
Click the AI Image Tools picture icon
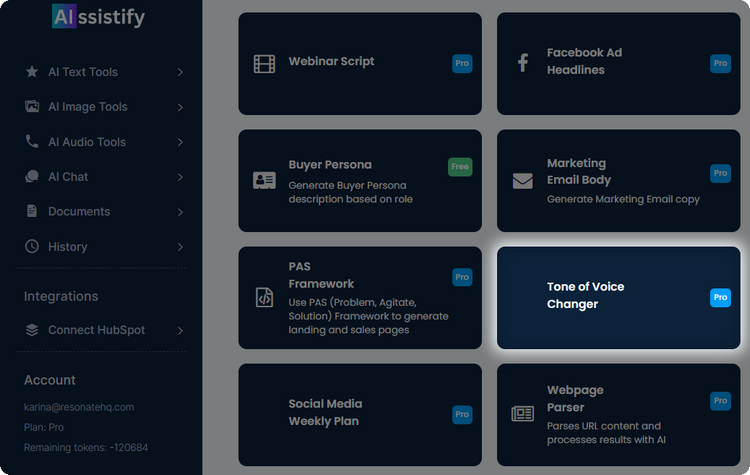point(32,107)
